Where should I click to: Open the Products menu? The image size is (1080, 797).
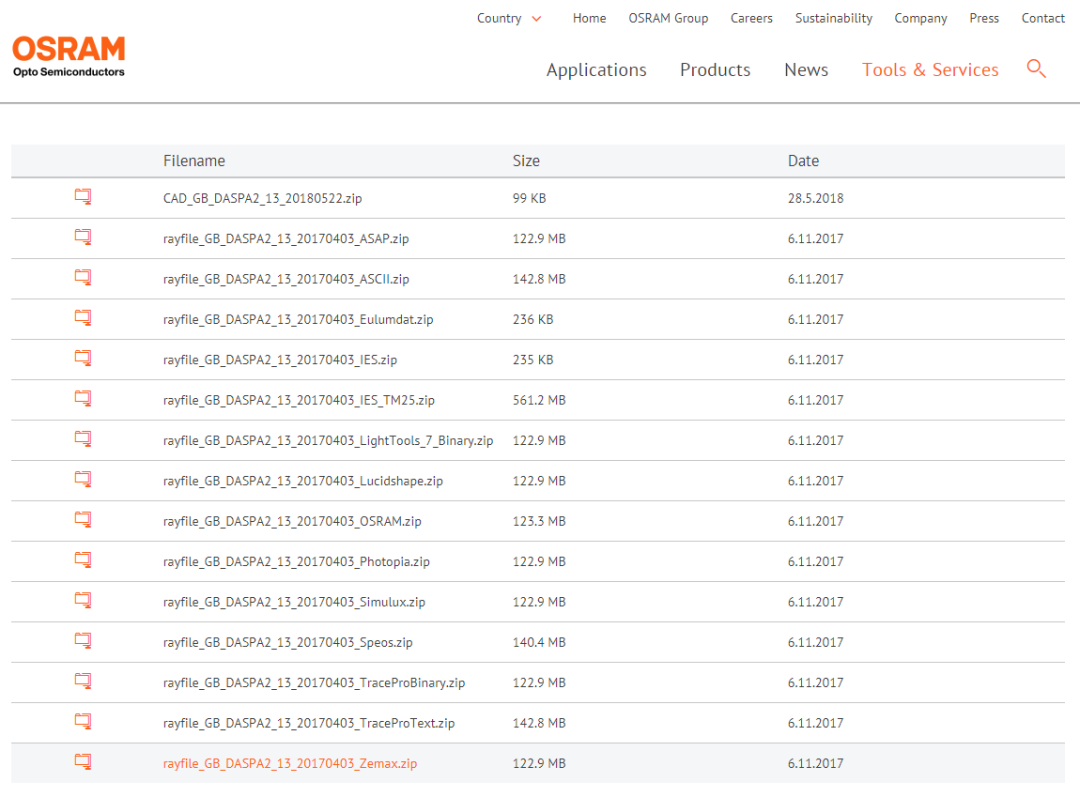[715, 70]
